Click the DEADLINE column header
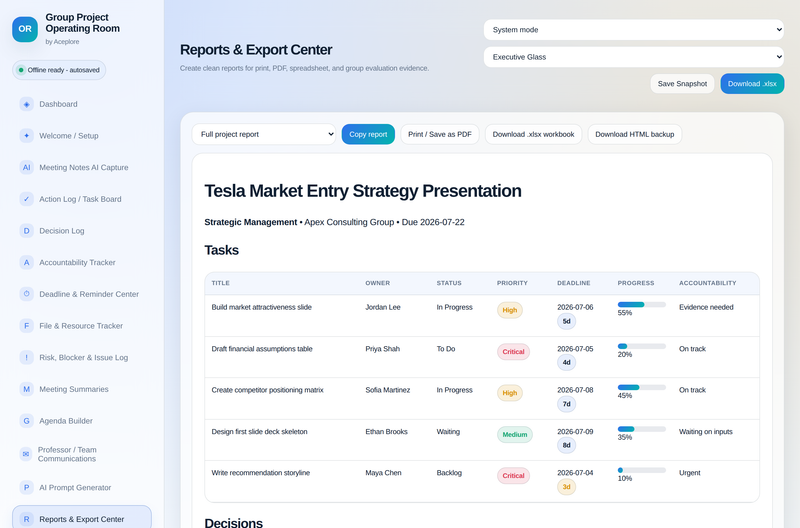Image resolution: width=800 pixels, height=528 pixels. (573, 283)
